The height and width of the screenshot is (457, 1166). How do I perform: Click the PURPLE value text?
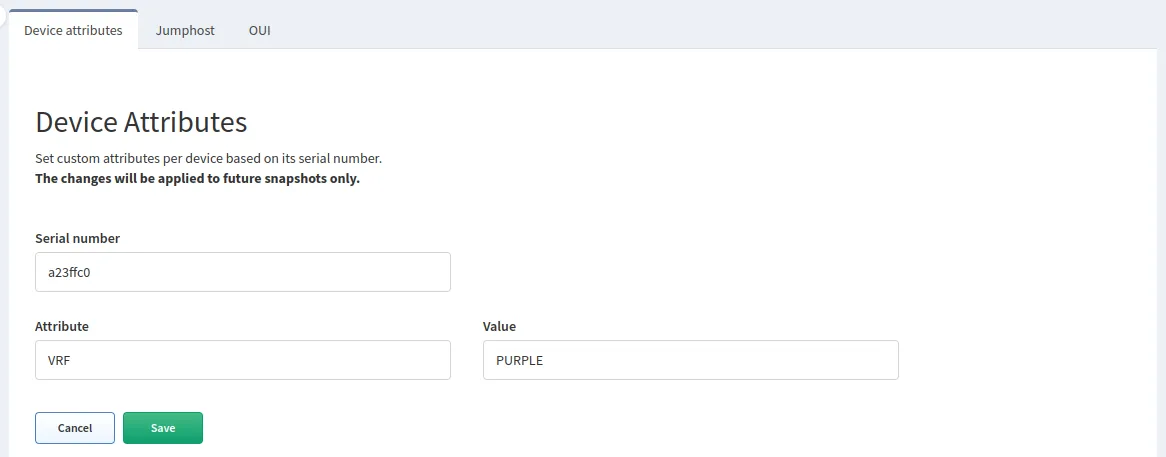pyautogui.click(x=519, y=360)
